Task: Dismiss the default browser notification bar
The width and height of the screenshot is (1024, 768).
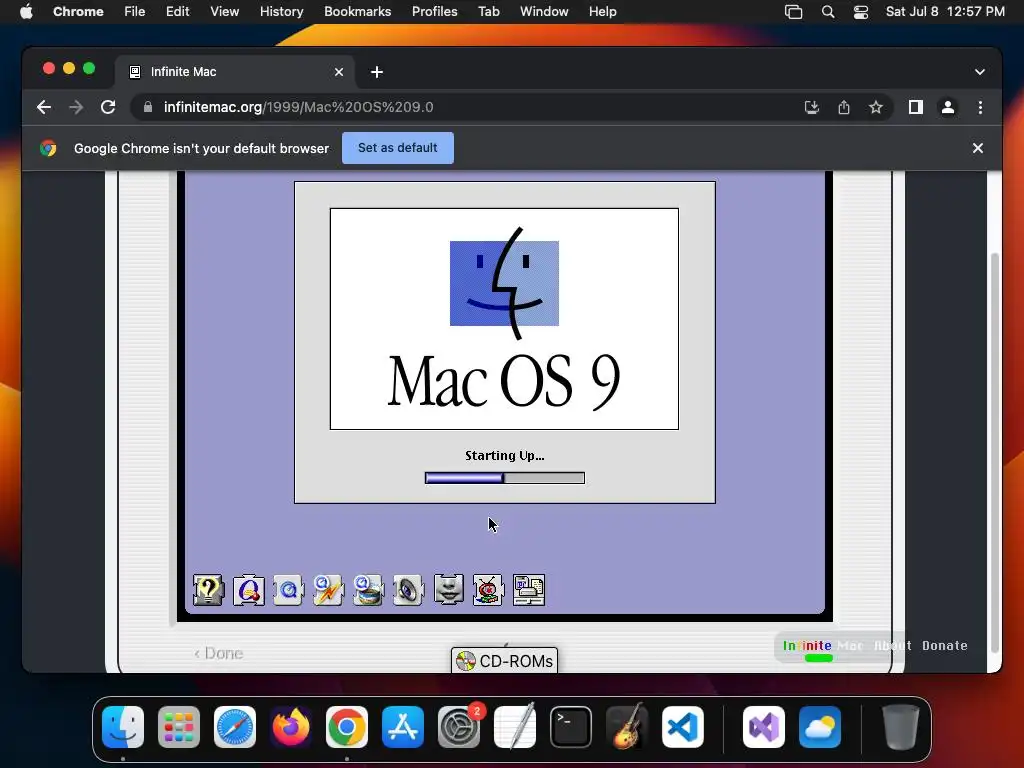Action: tap(978, 148)
